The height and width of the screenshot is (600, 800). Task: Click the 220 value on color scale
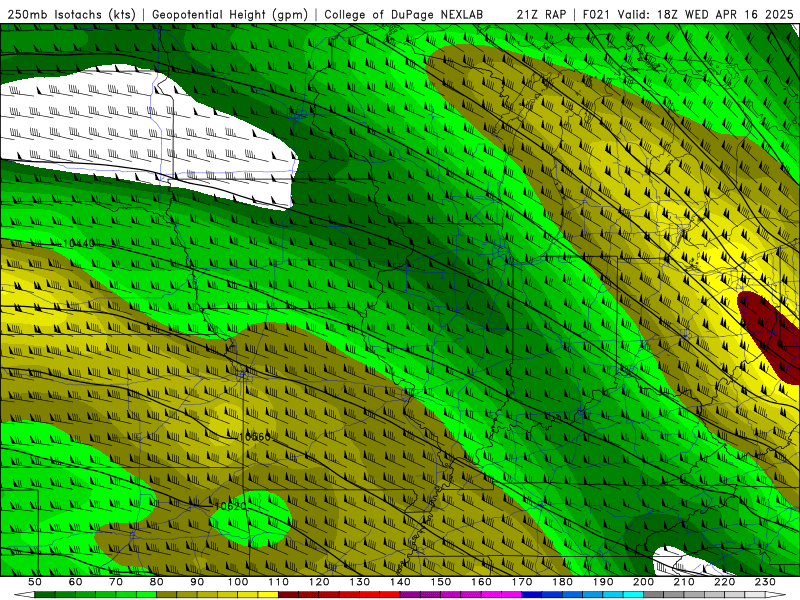(x=724, y=582)
